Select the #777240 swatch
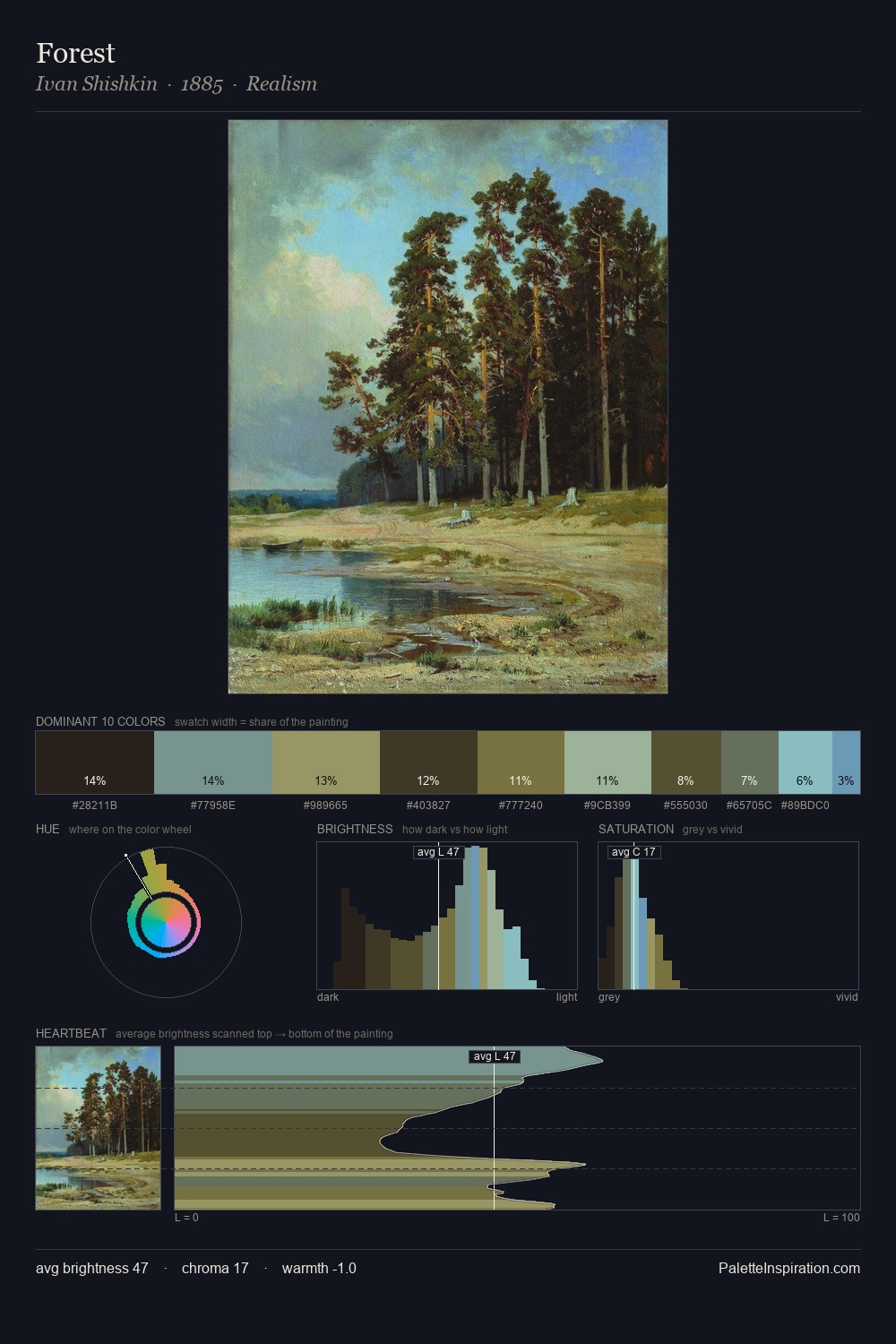 [x=521, y=762]
